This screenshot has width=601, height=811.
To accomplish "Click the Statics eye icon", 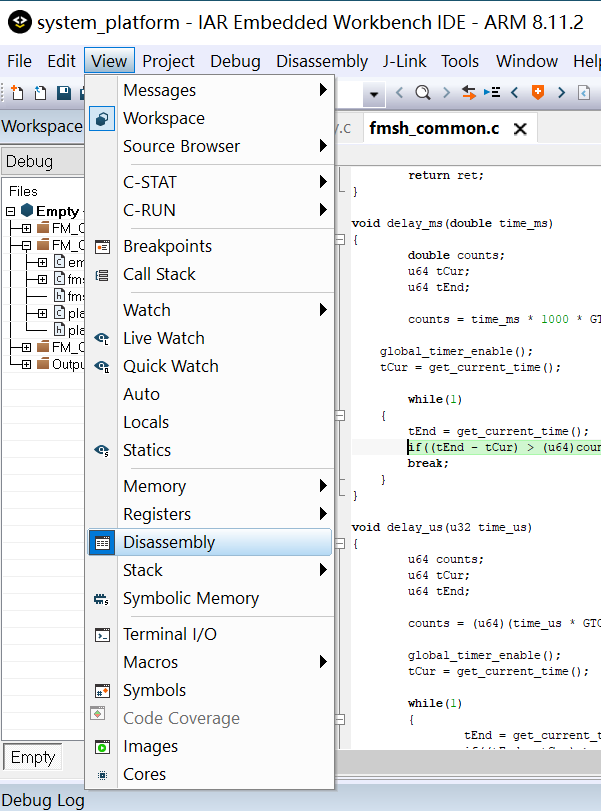I will [x=102, y=450].
